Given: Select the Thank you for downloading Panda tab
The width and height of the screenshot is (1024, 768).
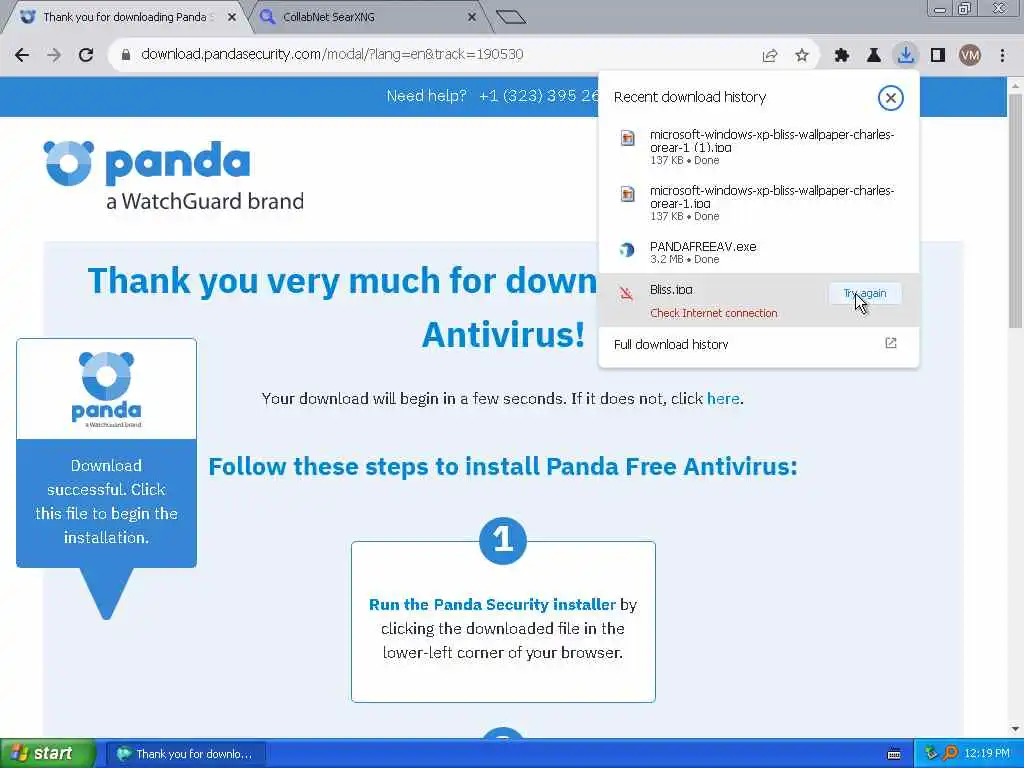Looking at the screenshot, I should click(x=124, y=17).
